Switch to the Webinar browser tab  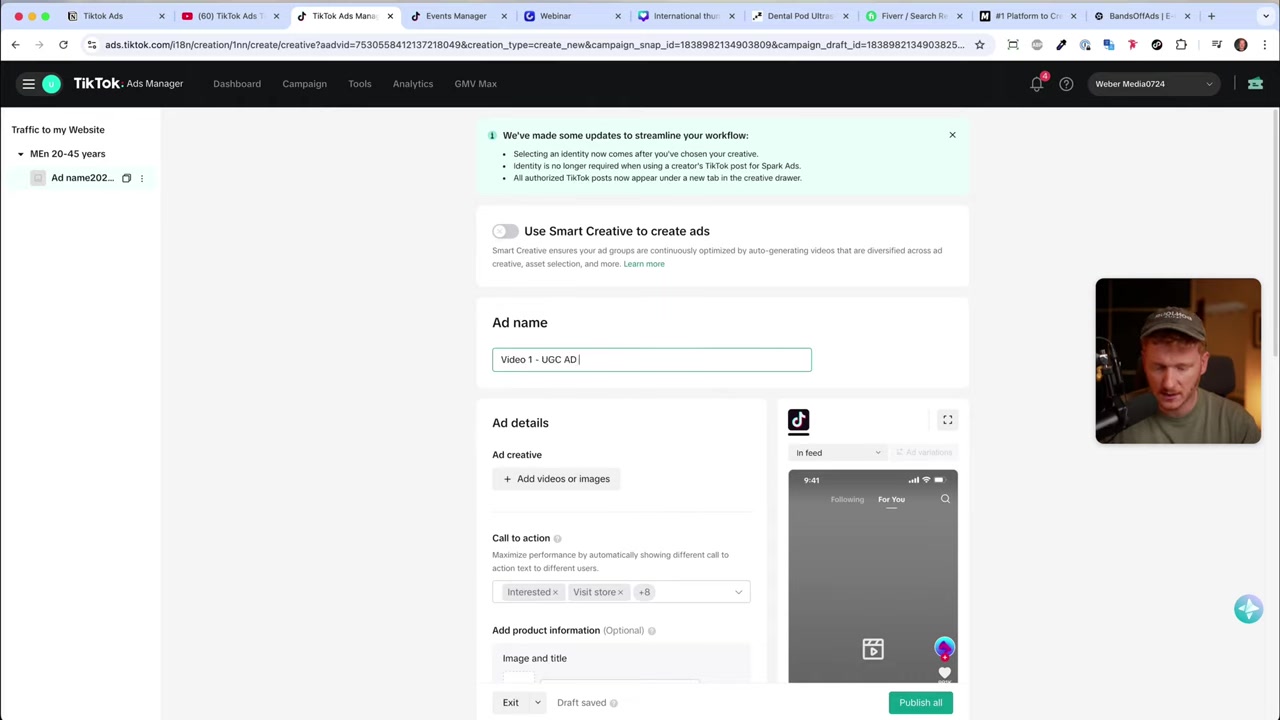coord(572,16)
